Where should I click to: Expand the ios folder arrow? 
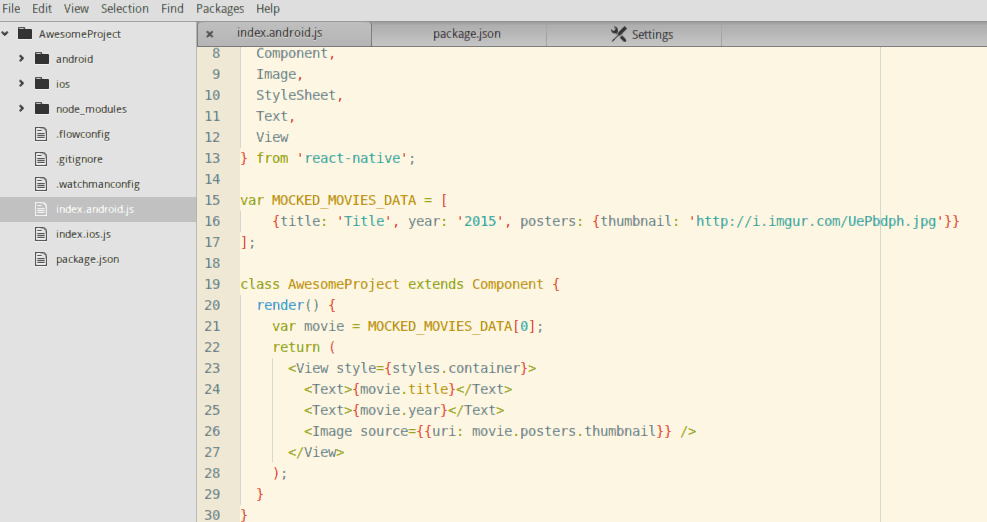21,84
